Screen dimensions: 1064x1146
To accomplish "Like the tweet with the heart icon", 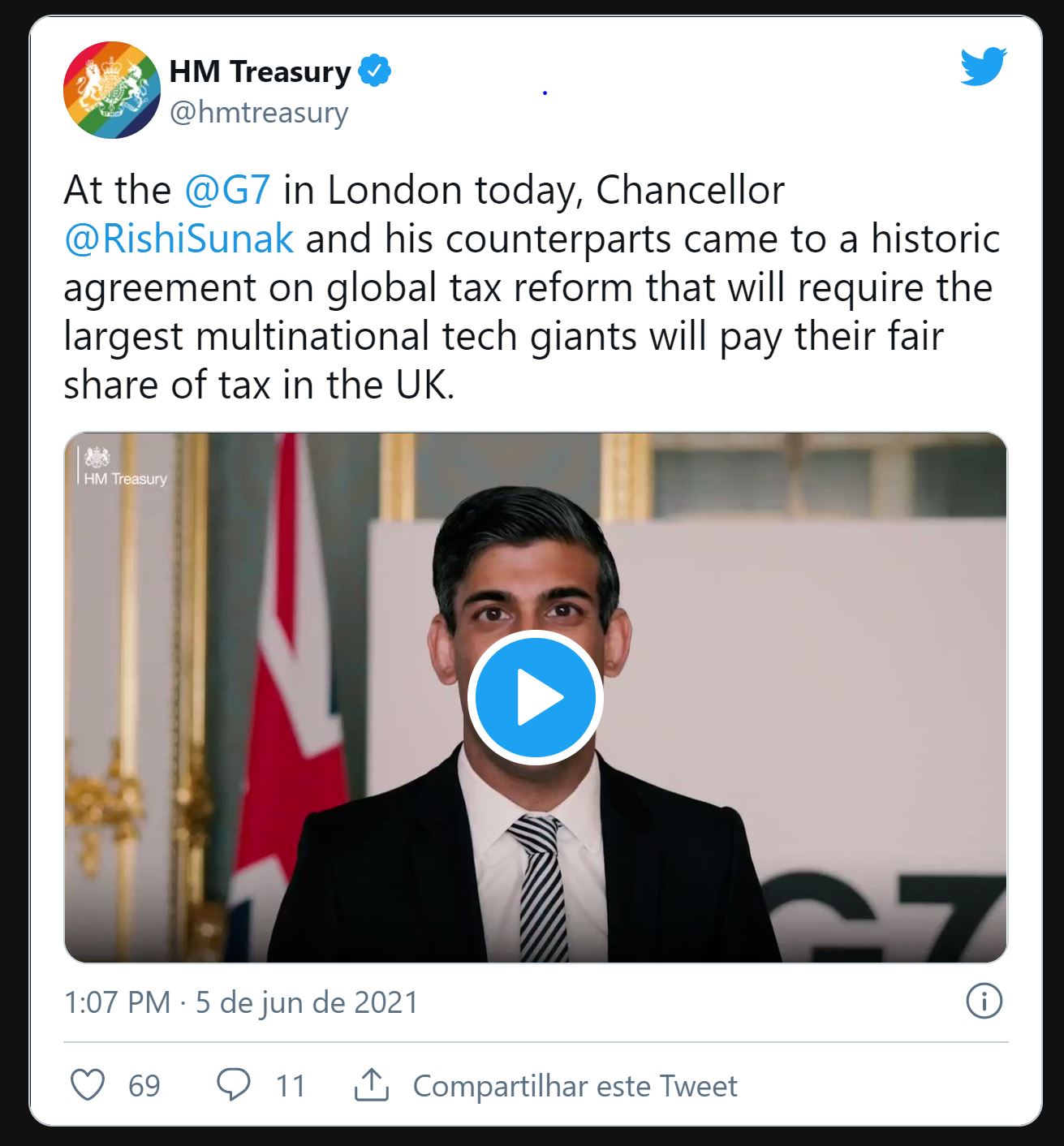I will click(x=88, y=1085).
